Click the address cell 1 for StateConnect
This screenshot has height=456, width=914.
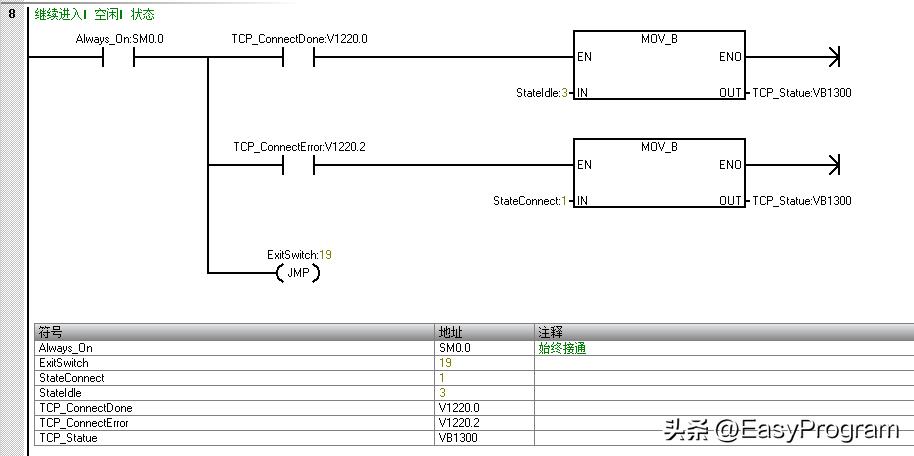click(484, 378)
